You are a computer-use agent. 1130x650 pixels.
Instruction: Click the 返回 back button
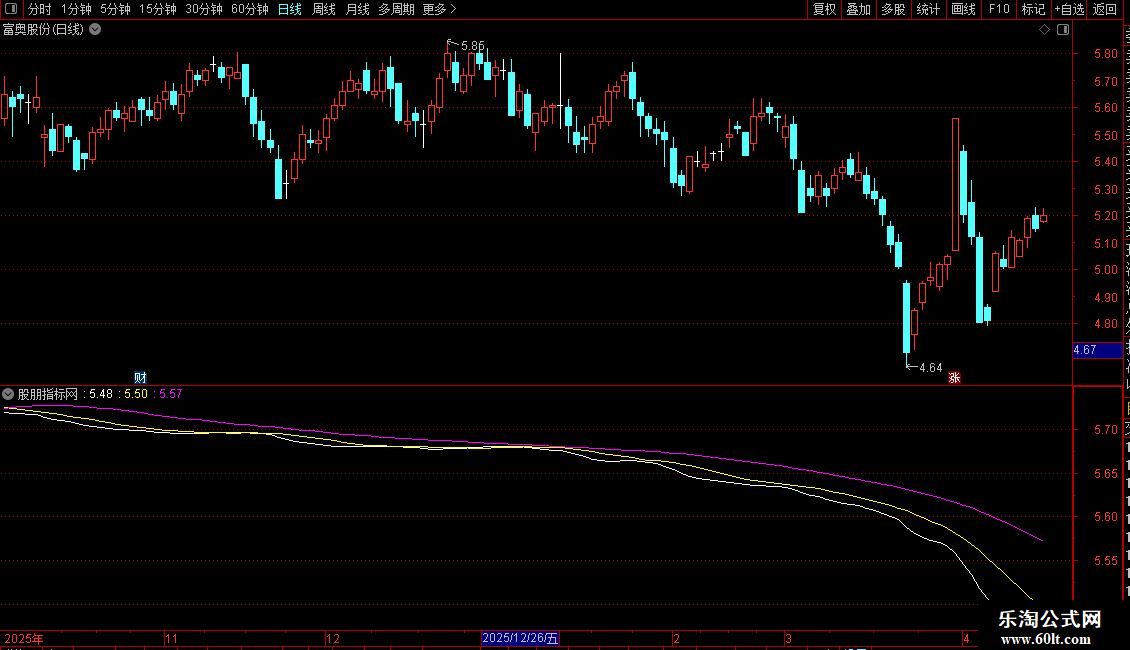(1105, 9)
